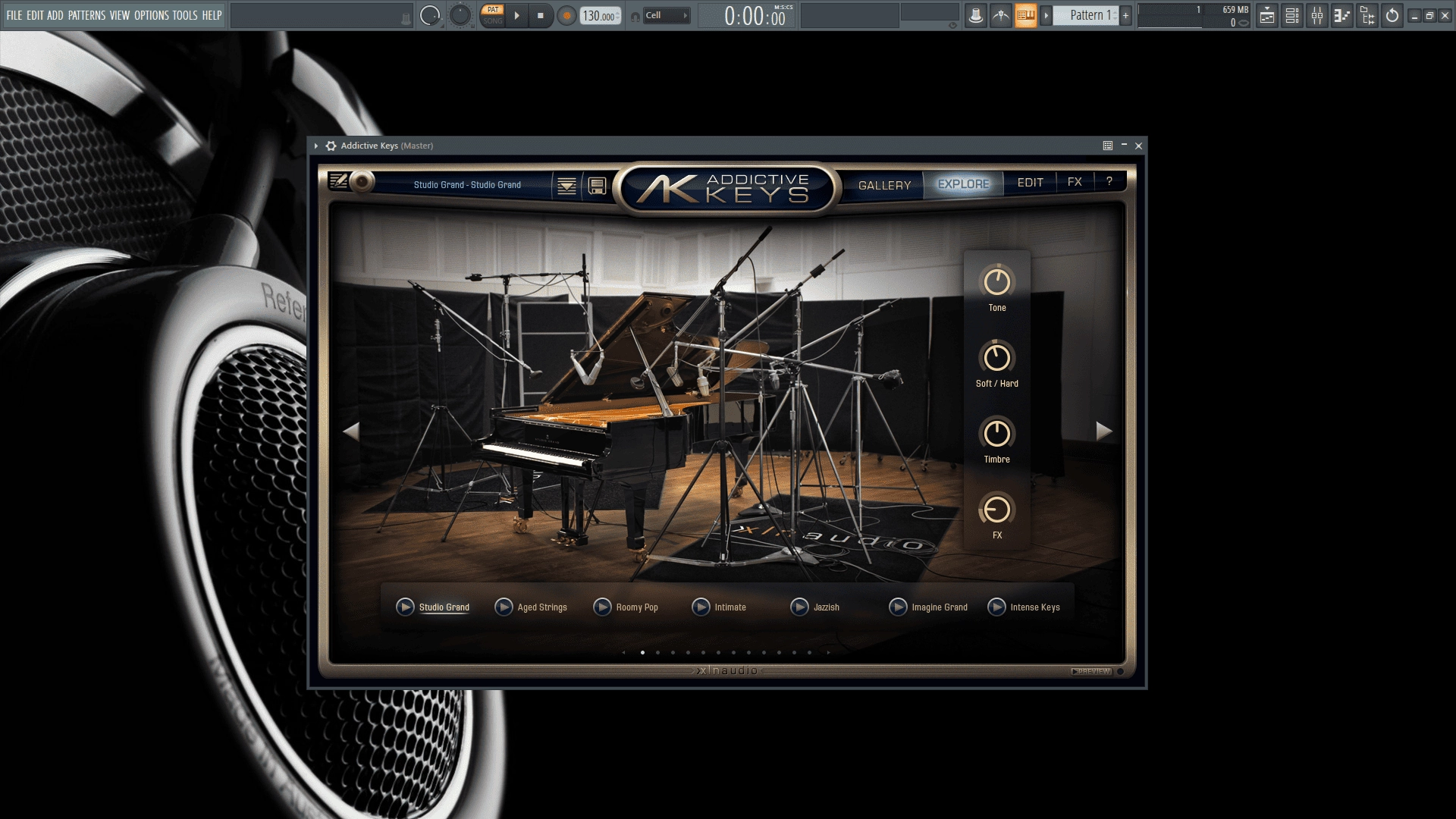Open the Cell snap dropdown

(666, 15)
